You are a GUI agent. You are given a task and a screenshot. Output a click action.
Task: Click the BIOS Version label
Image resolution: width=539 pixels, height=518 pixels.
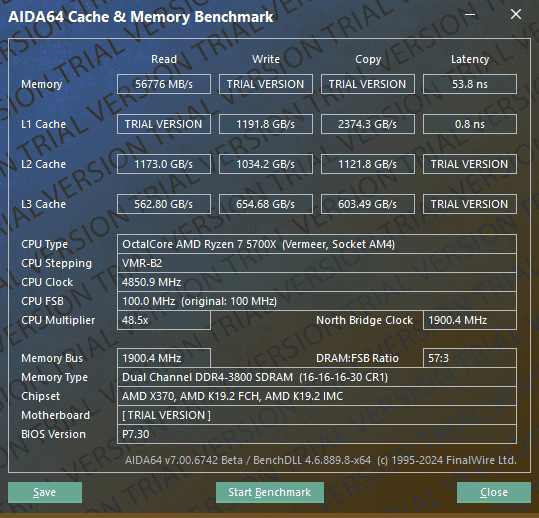(53, 434)
